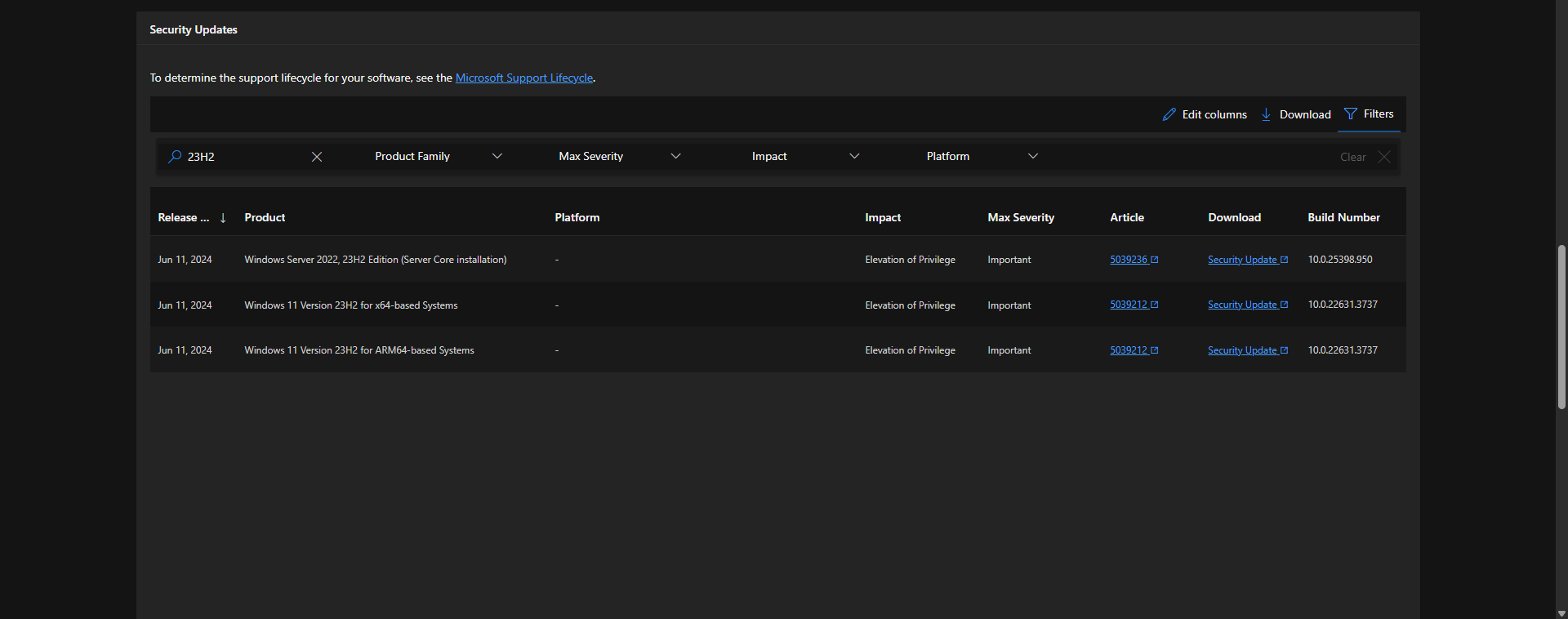Open Security Update link for x64-based Systems

[x=1242, y=305]
